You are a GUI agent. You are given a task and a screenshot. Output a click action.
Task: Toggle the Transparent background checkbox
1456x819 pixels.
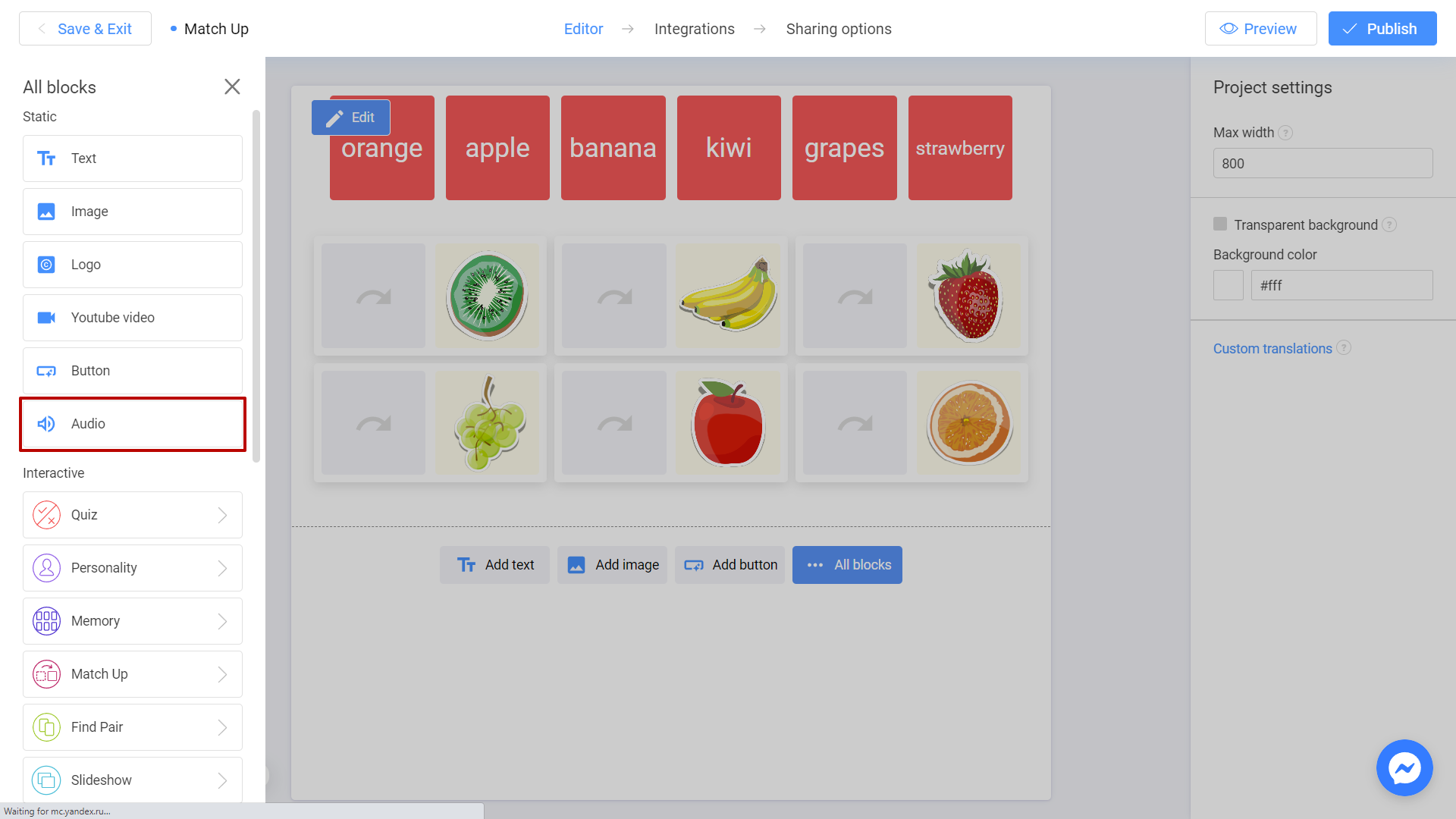(1220, 224)
